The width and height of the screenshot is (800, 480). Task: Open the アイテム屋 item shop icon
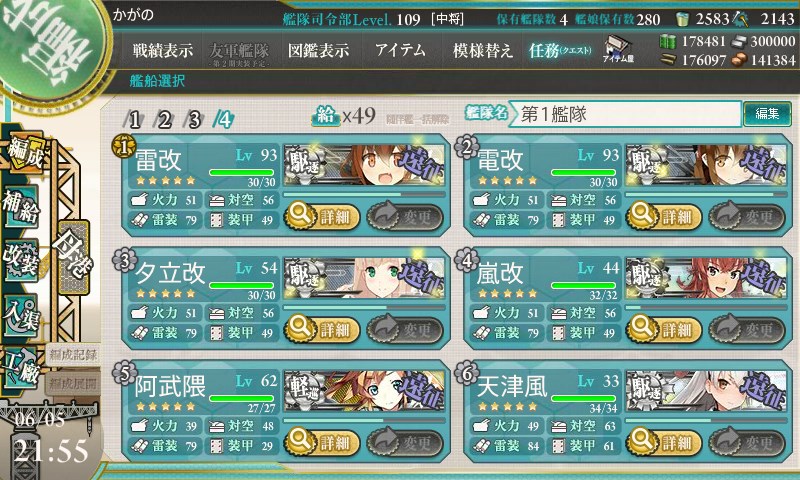tap(618, 49)
